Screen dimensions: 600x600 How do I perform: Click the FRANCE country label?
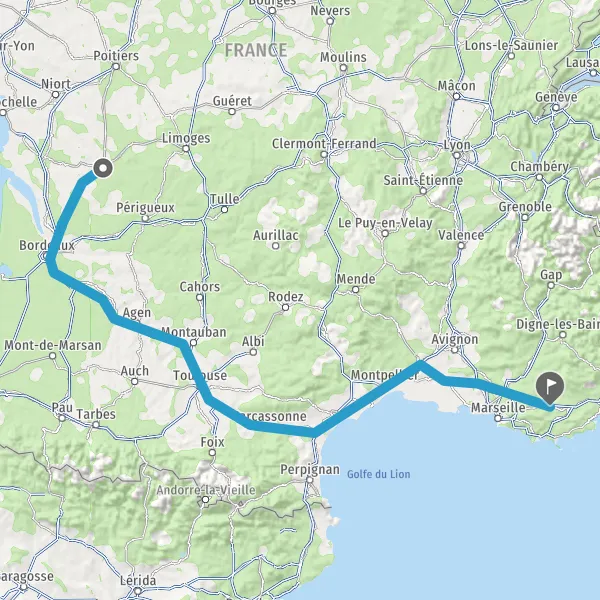(x=256, y=50)
